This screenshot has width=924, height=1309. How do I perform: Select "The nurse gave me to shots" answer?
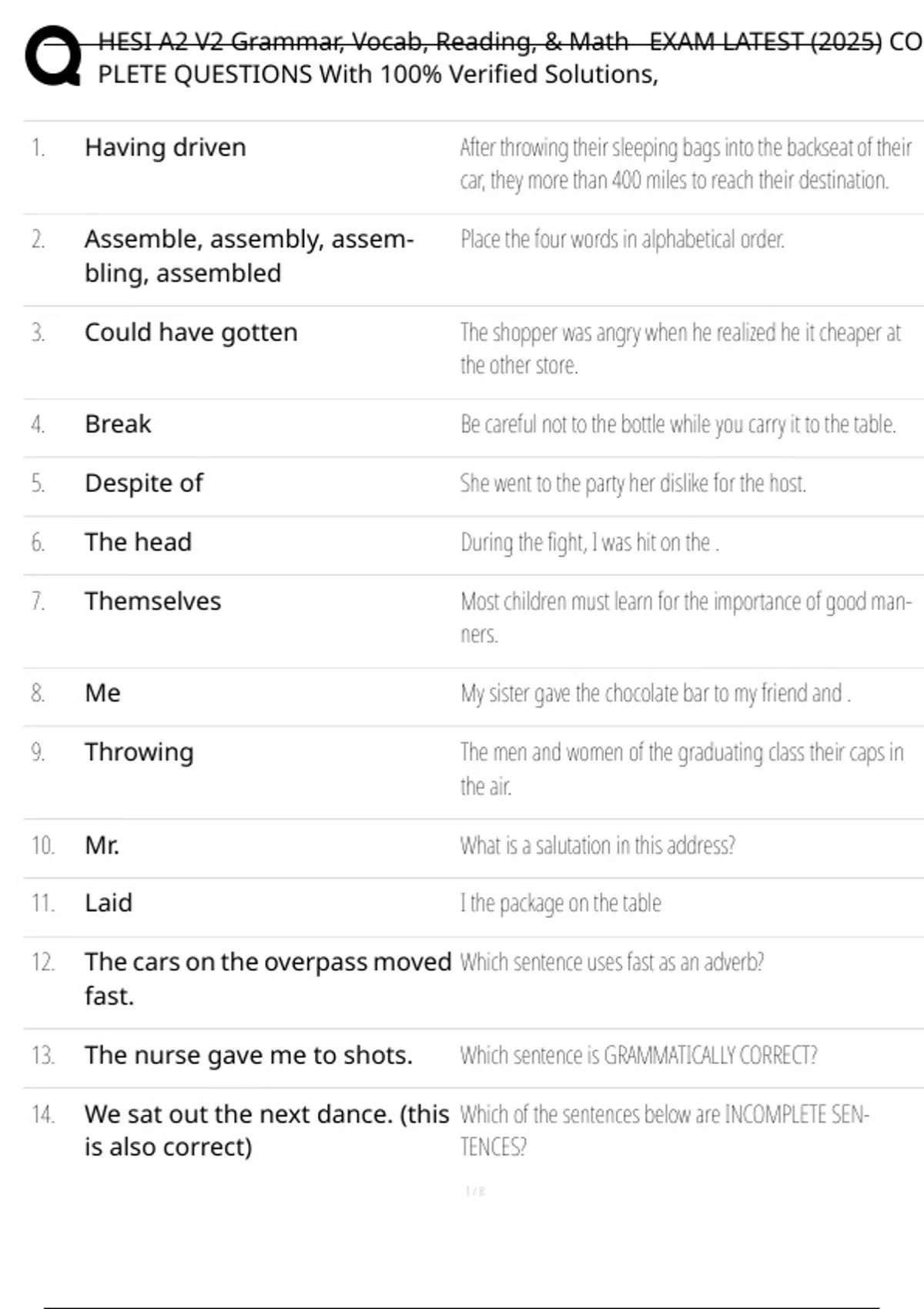tap(248, 1054)
